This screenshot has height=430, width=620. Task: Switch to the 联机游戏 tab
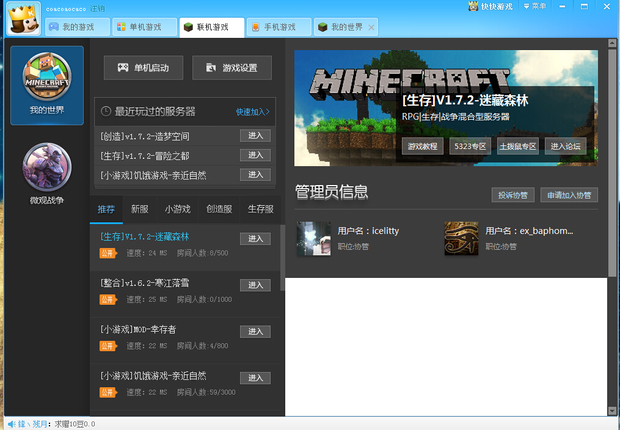click(212, 27)
